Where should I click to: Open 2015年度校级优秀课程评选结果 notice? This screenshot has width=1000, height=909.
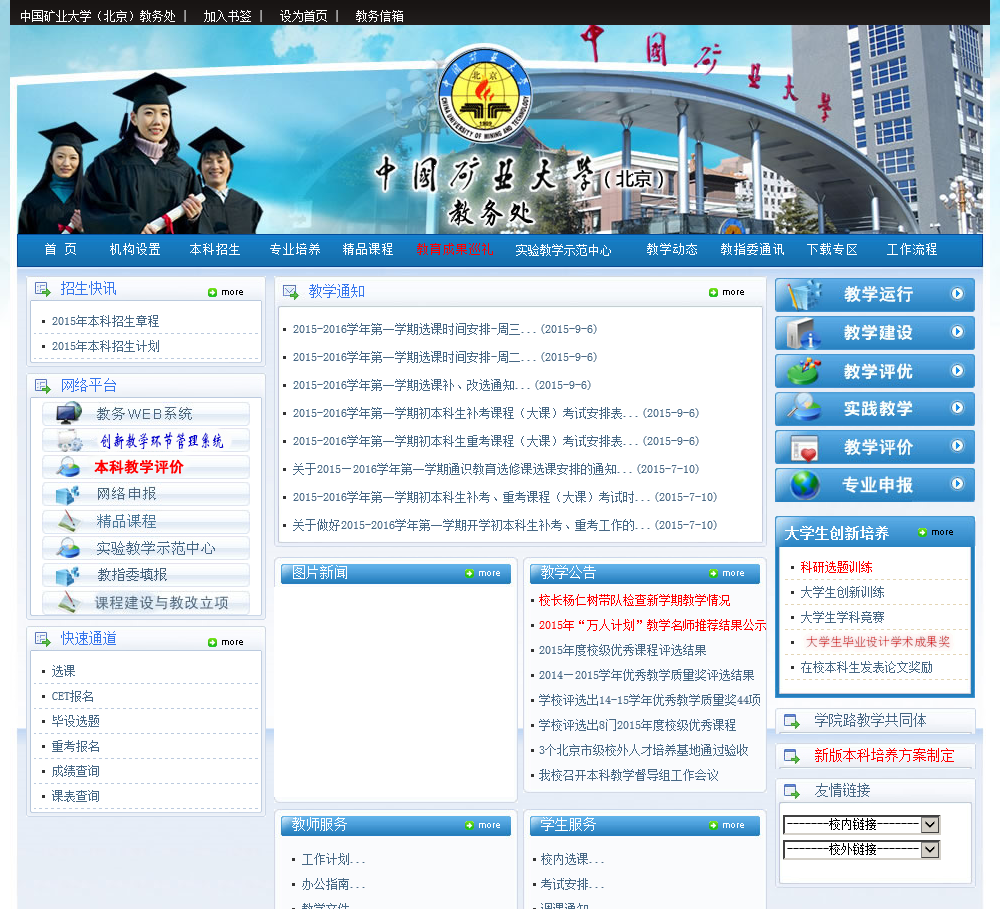click(x=622, y=651)
